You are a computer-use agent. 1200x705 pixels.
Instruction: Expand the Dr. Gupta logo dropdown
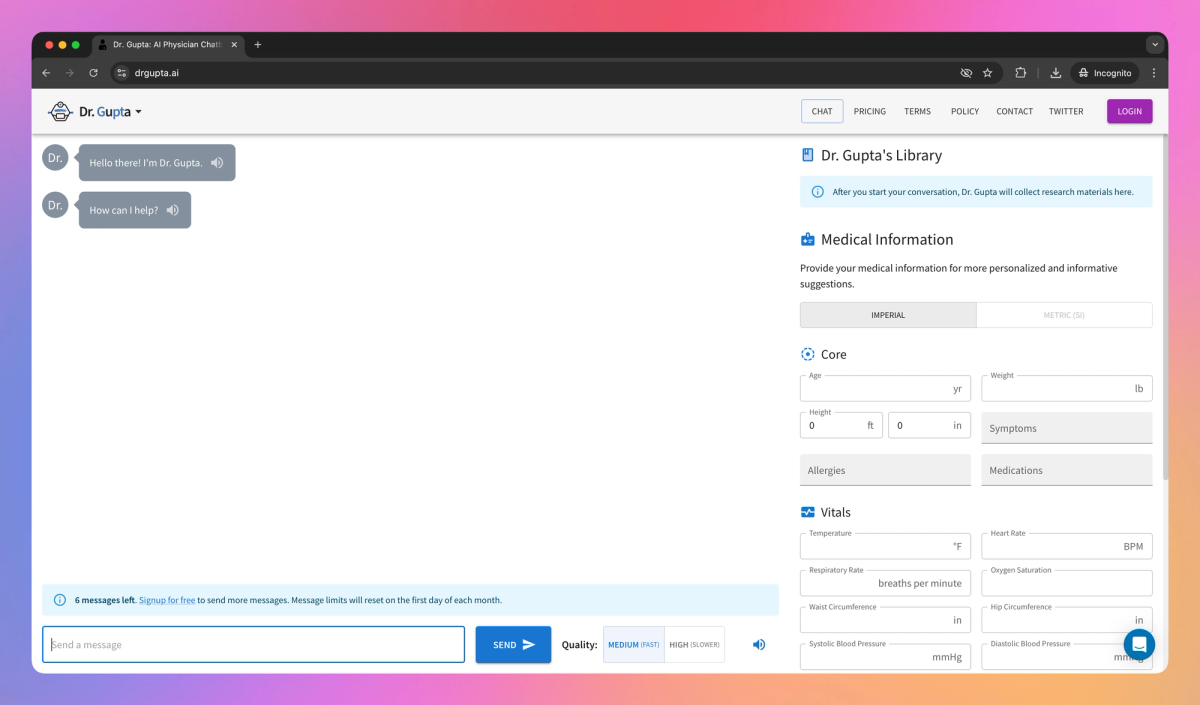coord(138,112)
